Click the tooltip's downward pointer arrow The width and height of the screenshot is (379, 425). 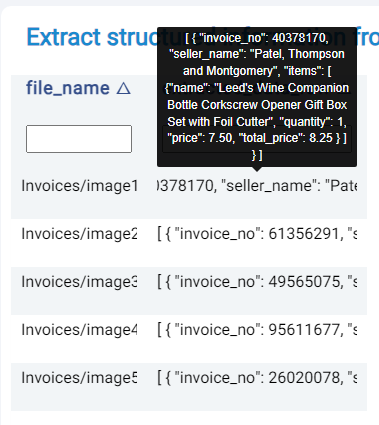click(257, 169)
